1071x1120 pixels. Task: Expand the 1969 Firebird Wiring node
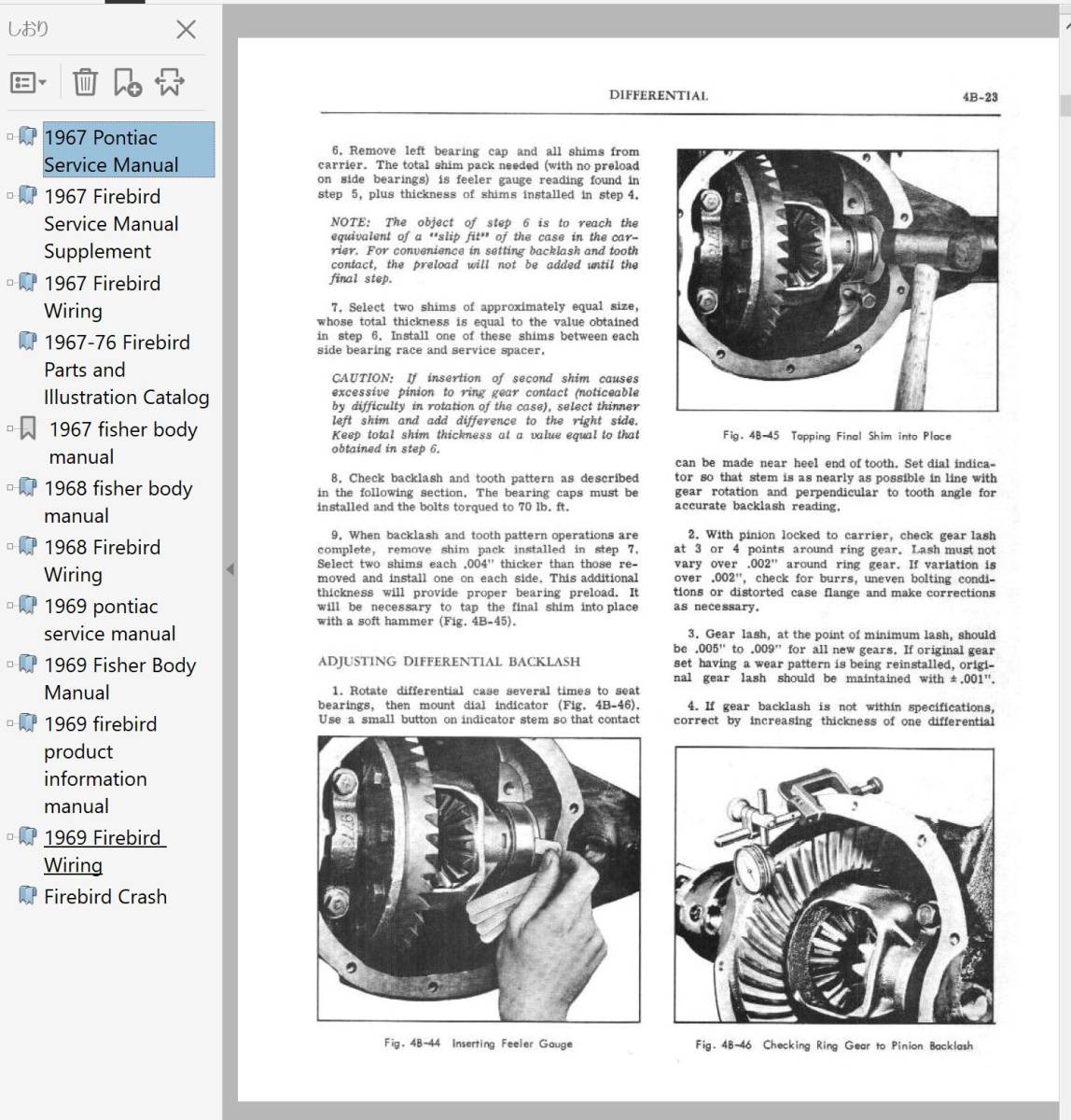[10, 836]
